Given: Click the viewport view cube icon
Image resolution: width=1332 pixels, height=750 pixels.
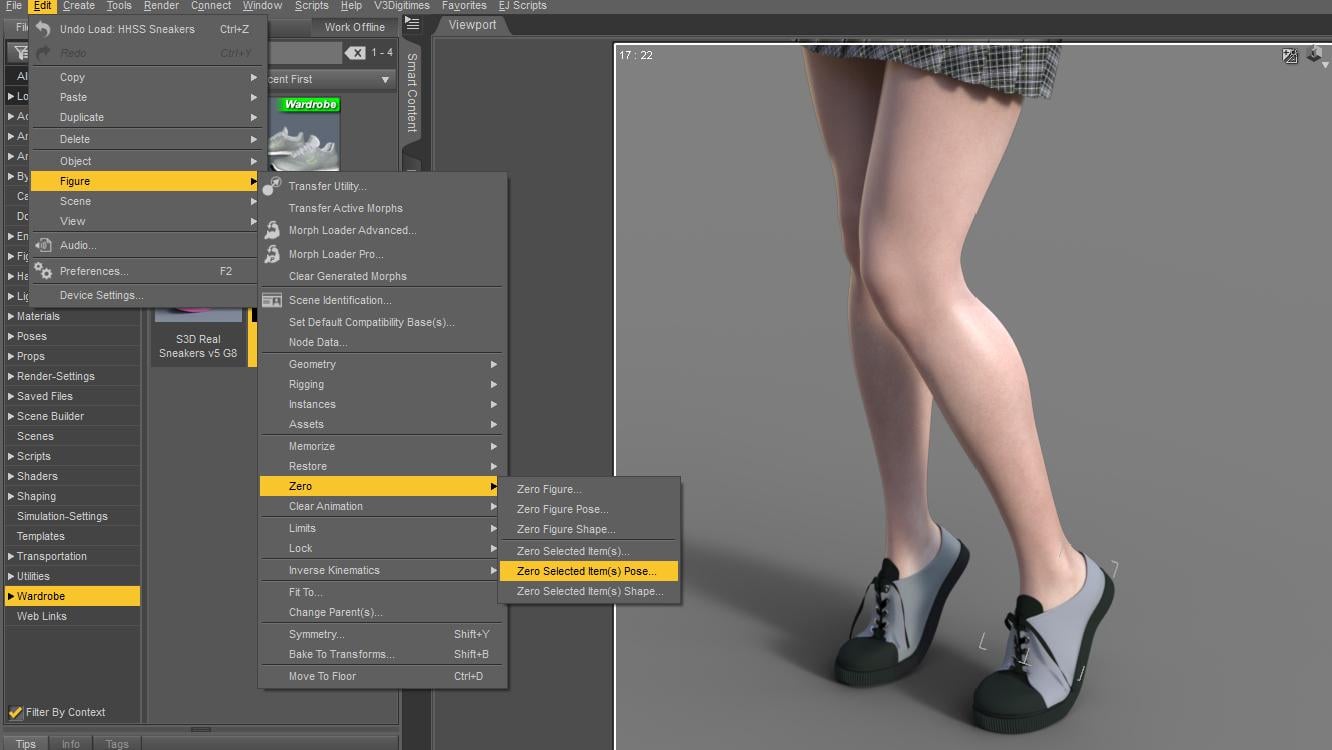Looking at the screenshot, I should [x=1314, y=55].
